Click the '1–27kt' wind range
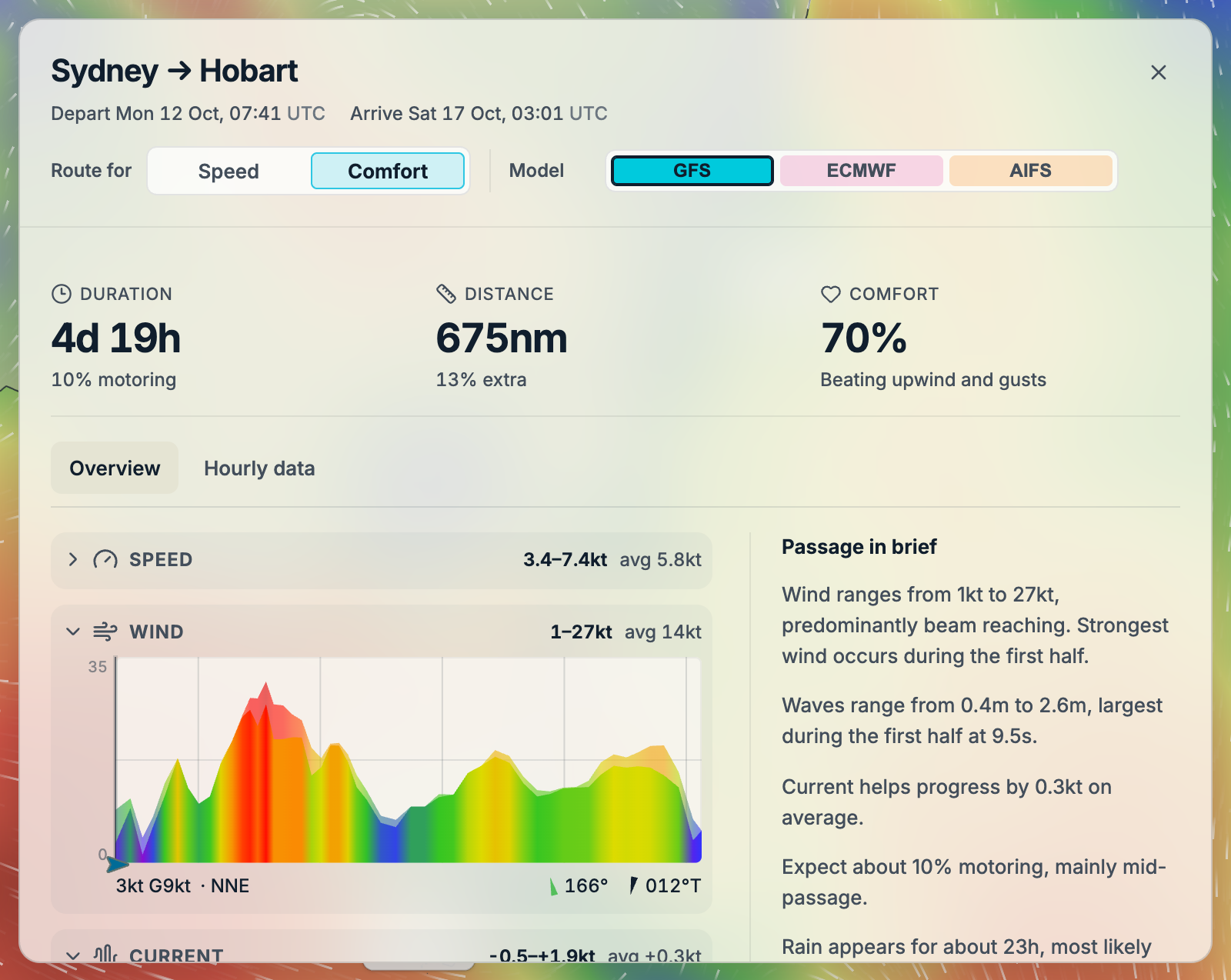Image resolution: width=1231 pixels, height=980 pixels. tap(581, 632)
